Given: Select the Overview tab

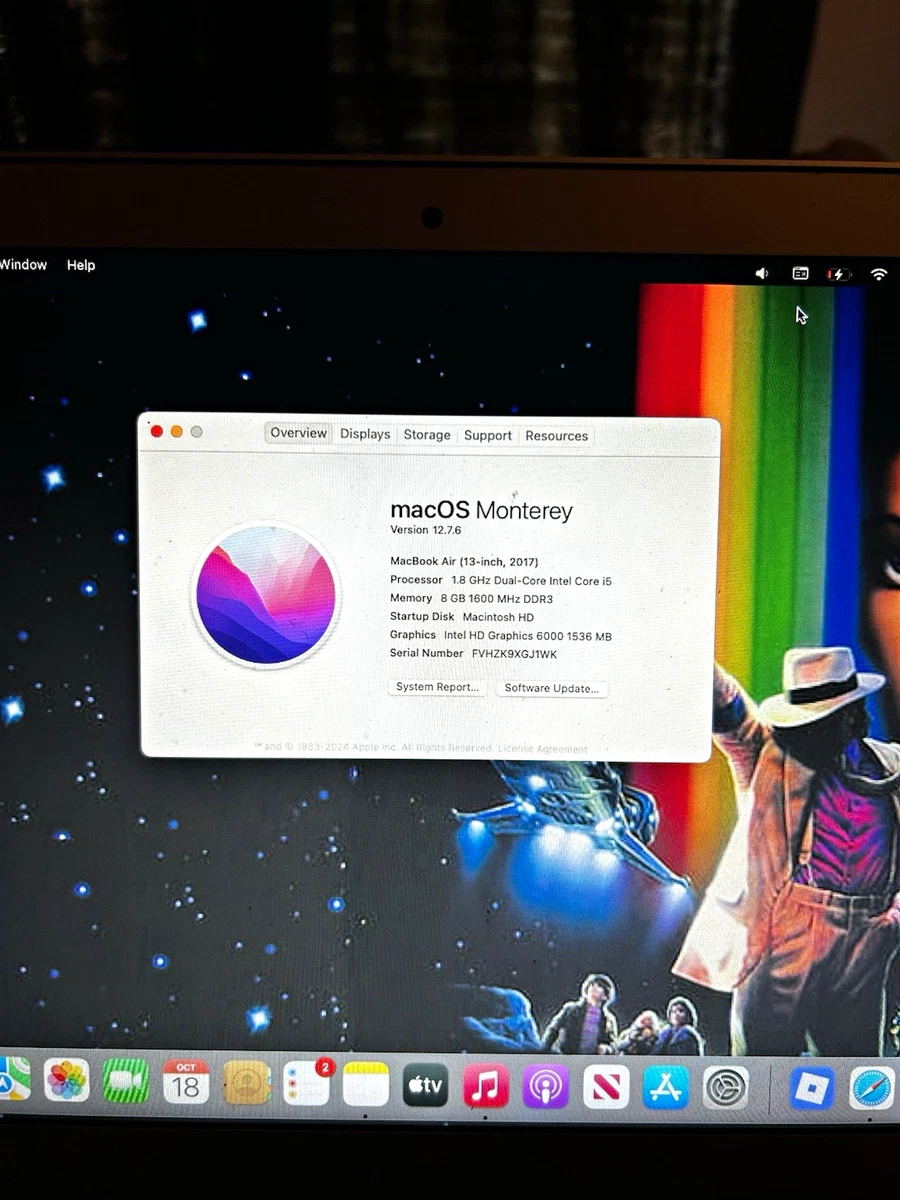Looking at the screenshot, I should click(298, 433).
